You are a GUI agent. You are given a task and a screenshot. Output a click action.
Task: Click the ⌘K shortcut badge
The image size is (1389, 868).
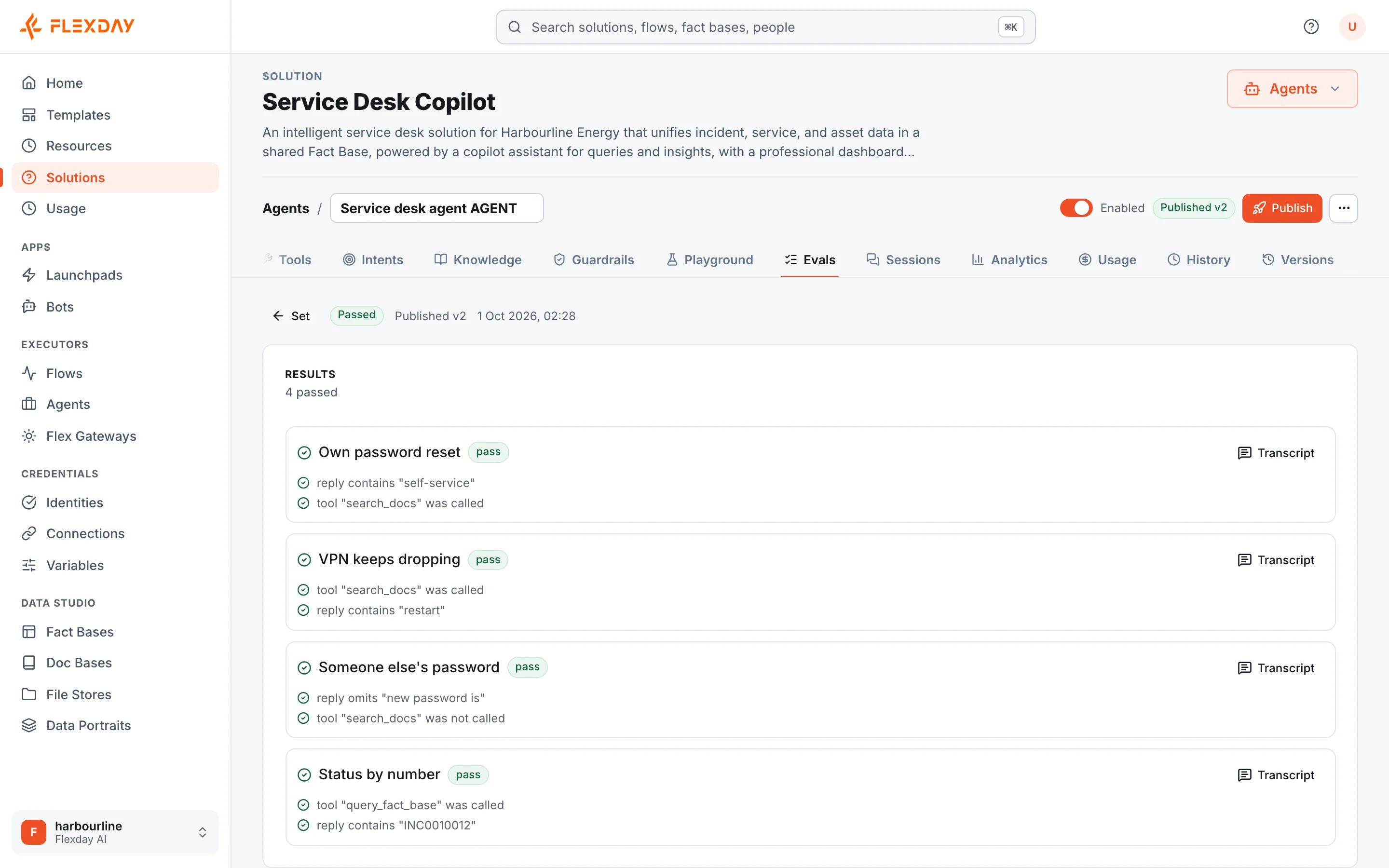coord(1011,27)
